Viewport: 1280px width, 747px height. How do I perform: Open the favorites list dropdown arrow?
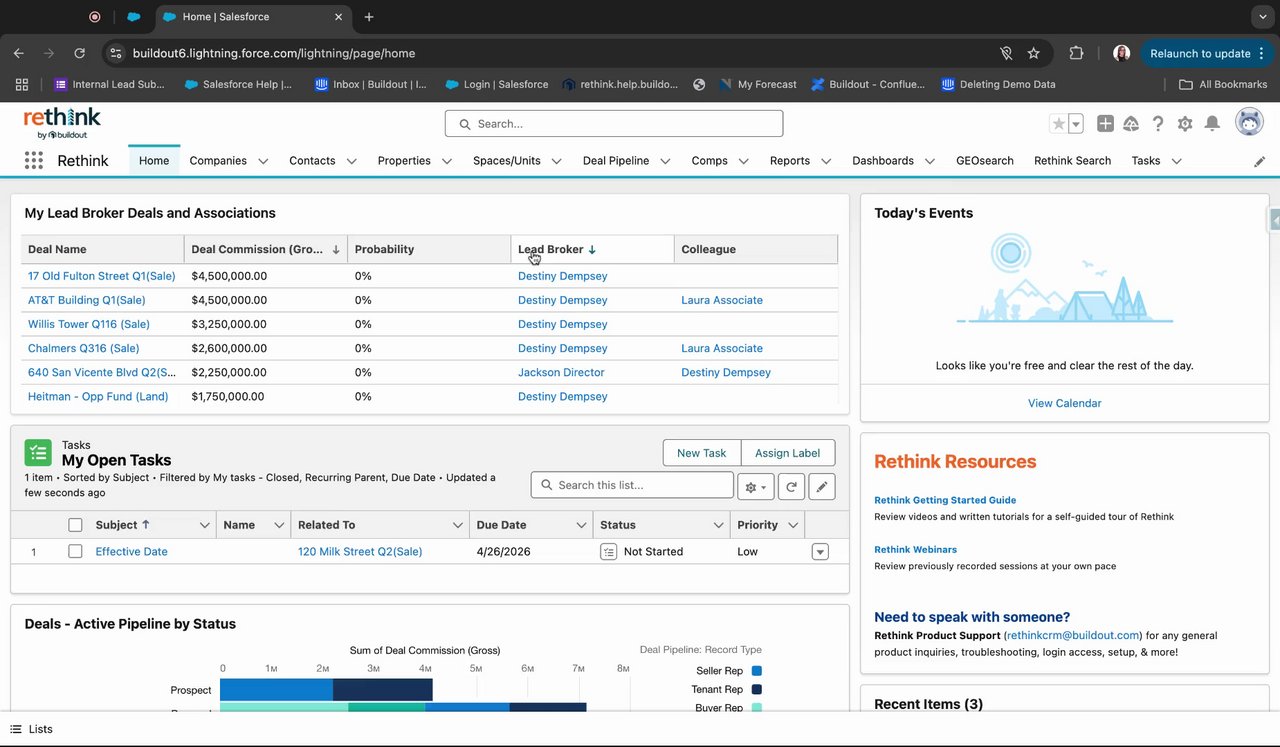point(1076,124)
